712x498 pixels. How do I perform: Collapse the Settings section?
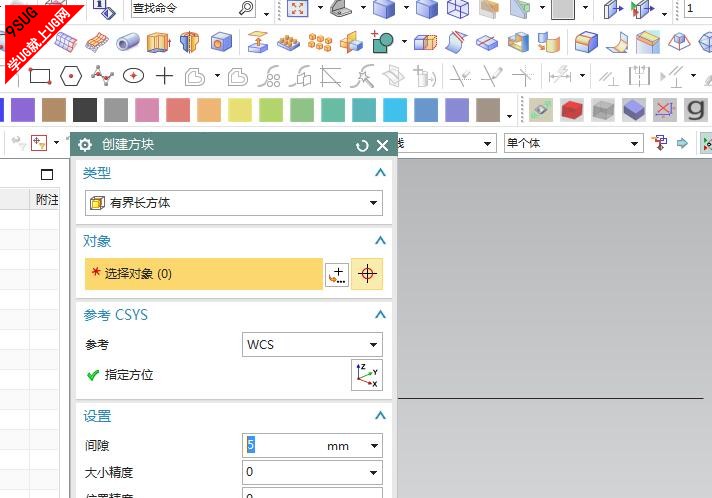(381, 415)
